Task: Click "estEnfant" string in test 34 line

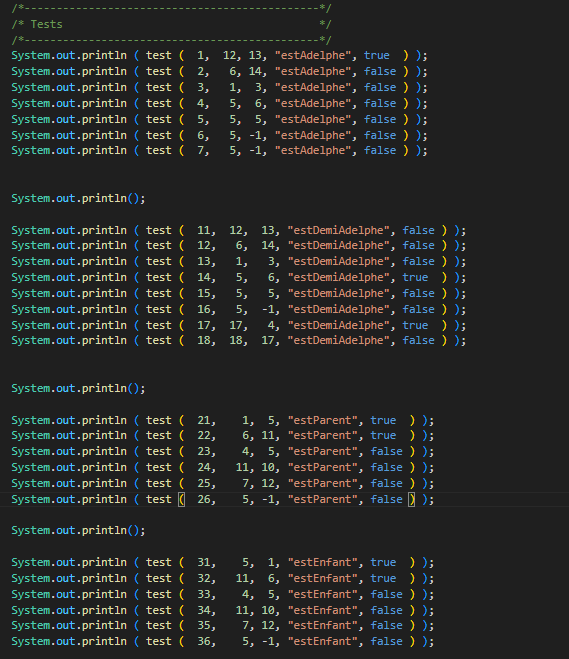Action: pos(323,610)
